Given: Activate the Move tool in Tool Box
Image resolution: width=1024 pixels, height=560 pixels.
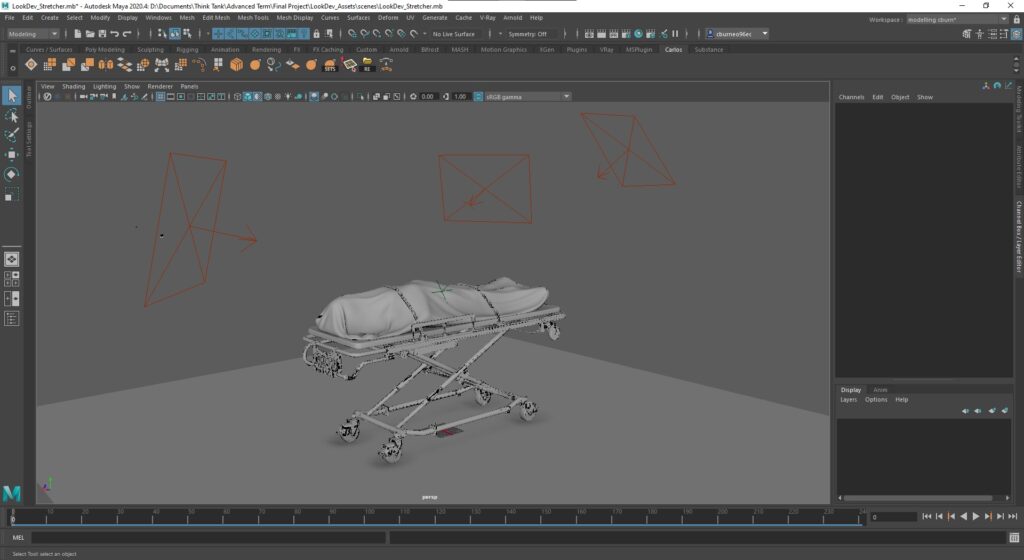Looking at the screenshot, I should [x=11, y=155].
